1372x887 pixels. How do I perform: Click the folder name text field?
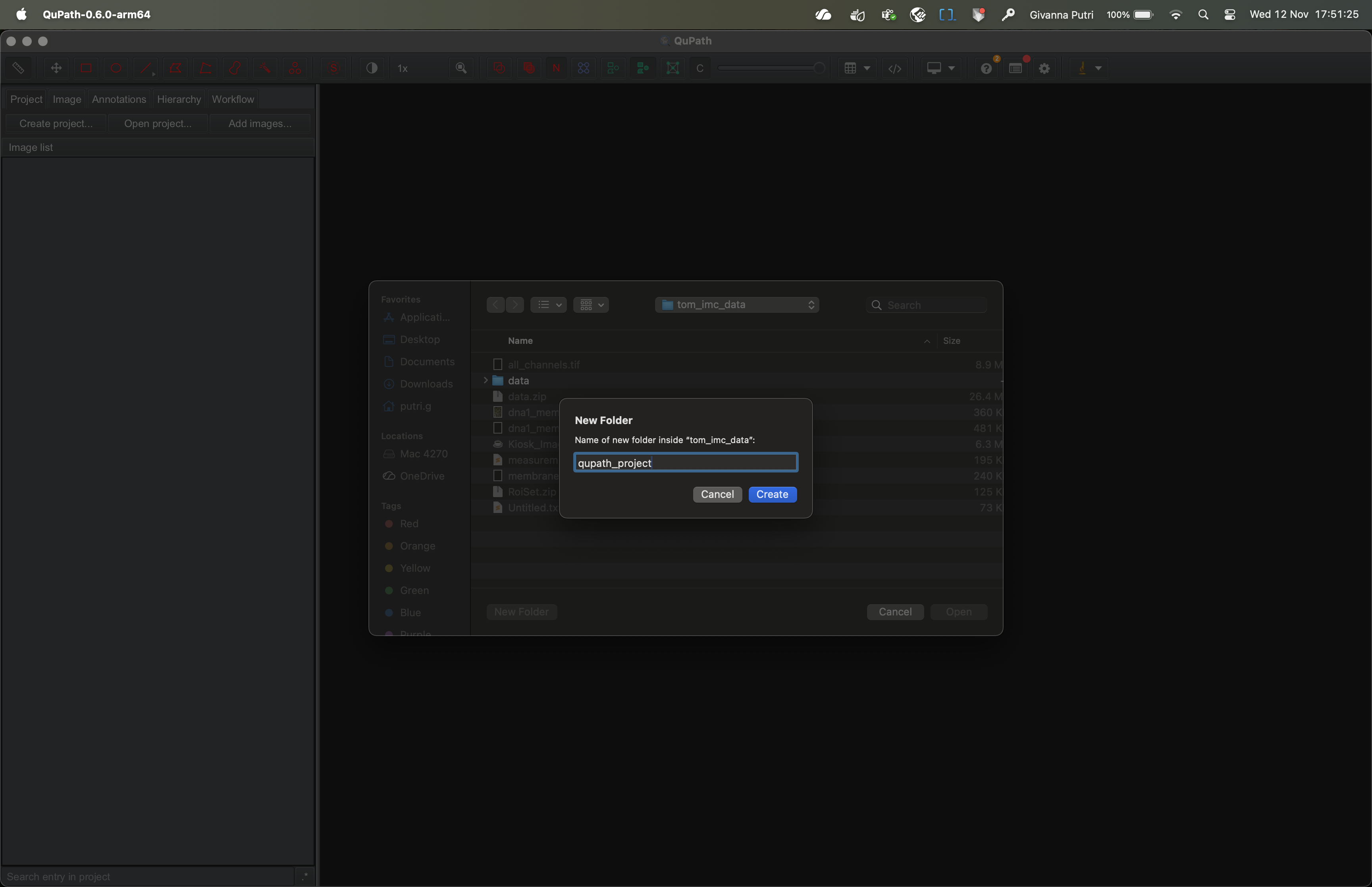click(x=685, y=463)
